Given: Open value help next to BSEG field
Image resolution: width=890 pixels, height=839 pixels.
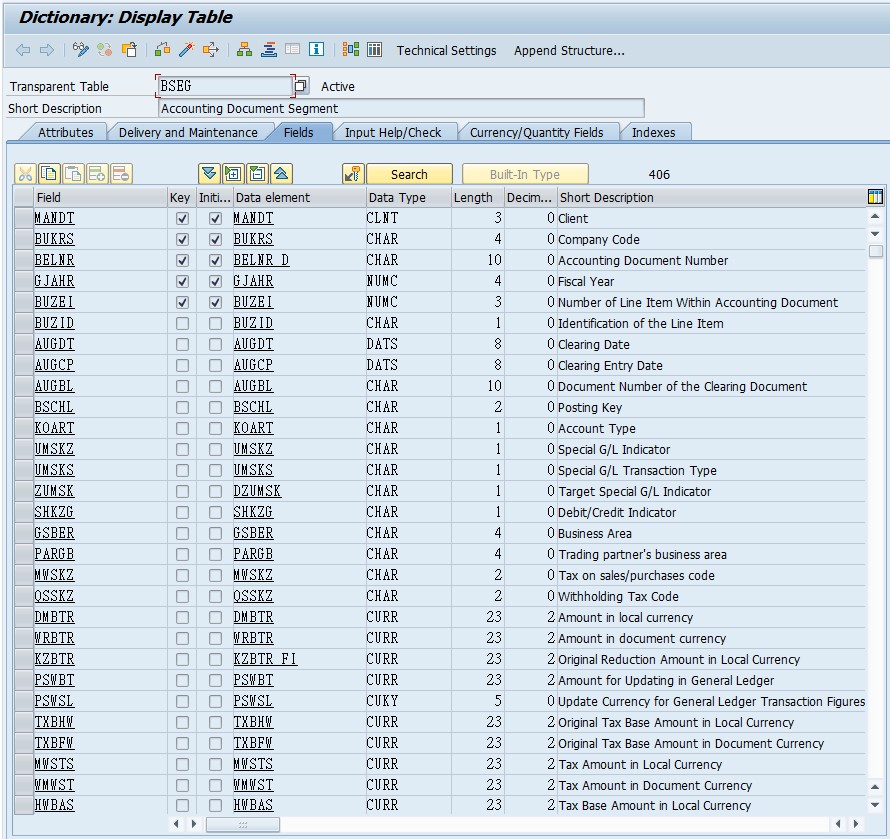Looking at the screenshot, I should pos(301,86).
